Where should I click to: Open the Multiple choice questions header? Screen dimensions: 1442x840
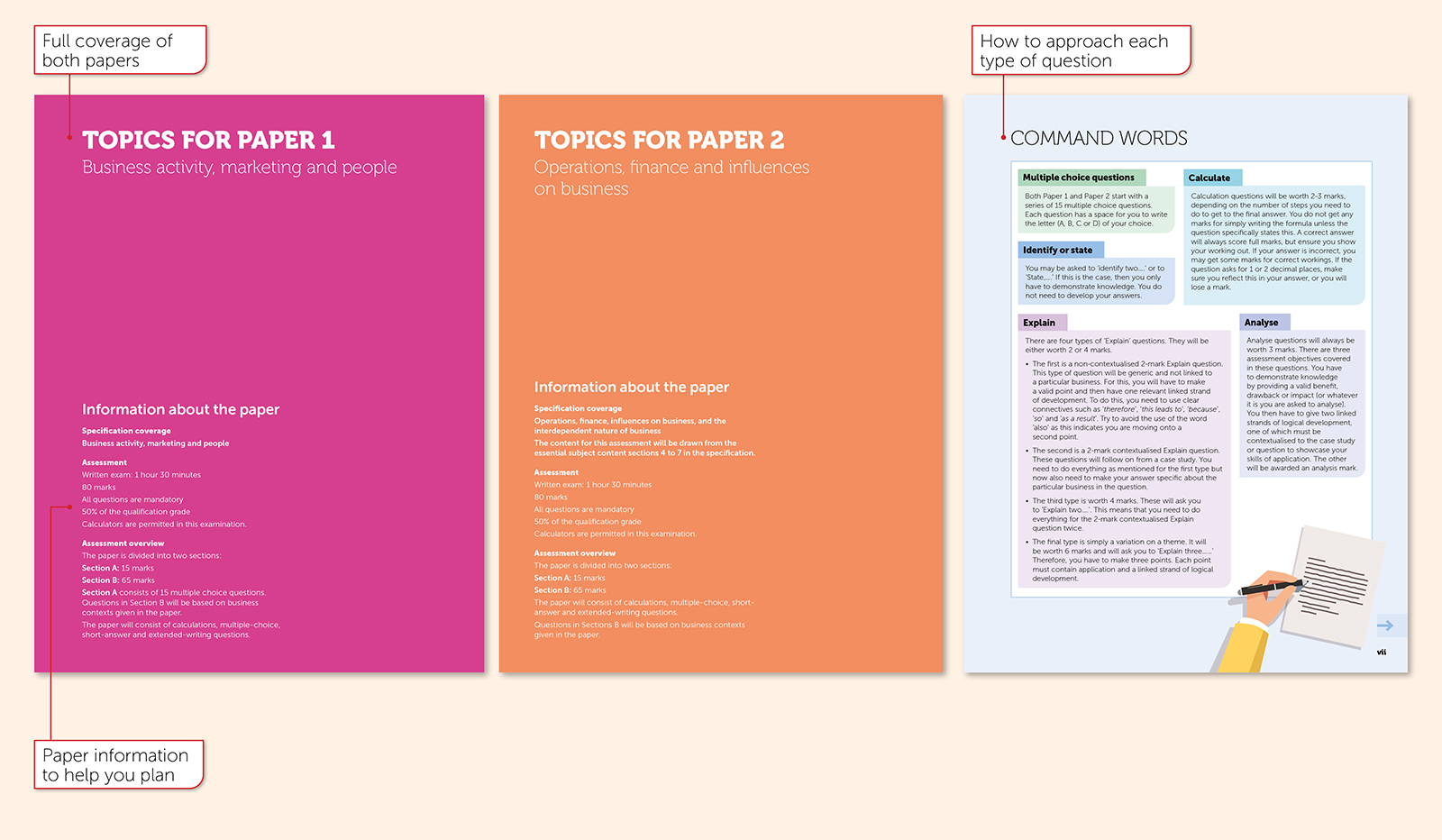tap(1081, 178)
